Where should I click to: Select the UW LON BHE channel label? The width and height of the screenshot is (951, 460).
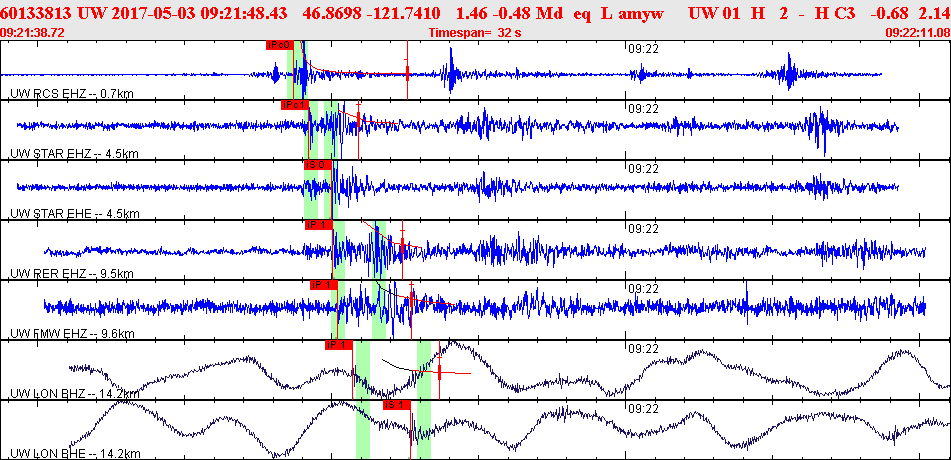(75, 453)
